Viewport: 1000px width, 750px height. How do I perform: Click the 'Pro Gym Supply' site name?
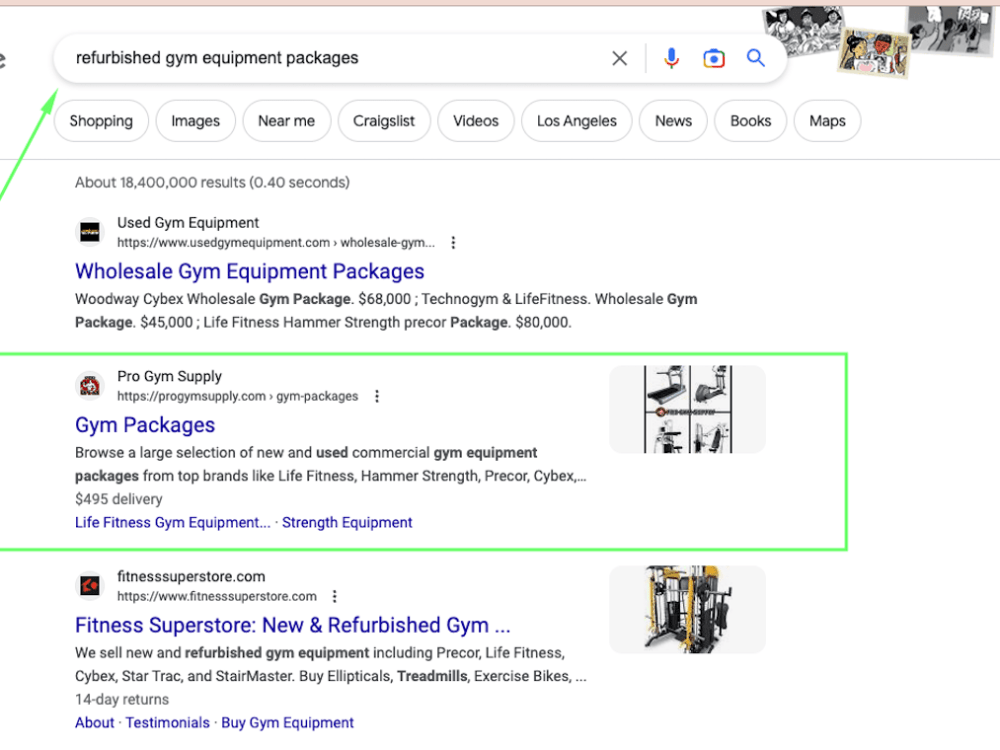[170, 377]
